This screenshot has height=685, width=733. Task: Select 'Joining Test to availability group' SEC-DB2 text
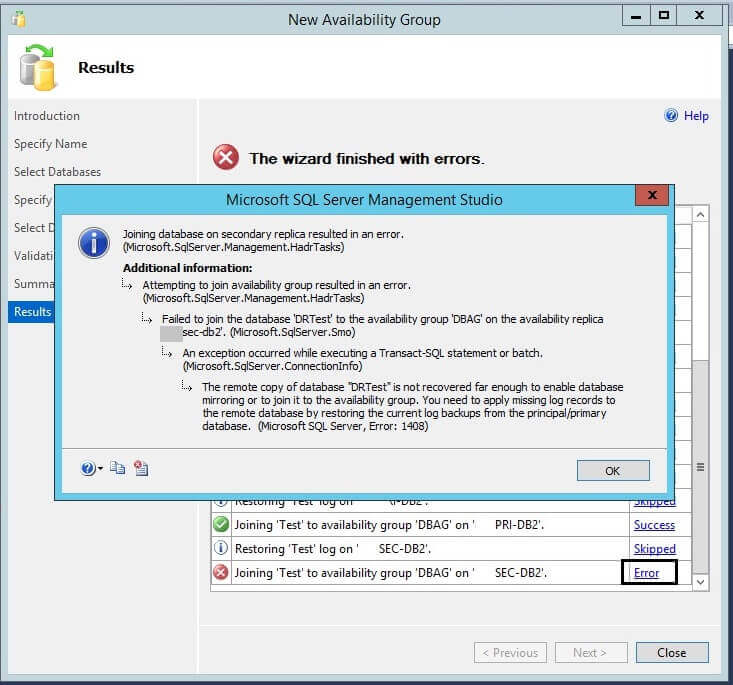click(x=391, y=573)
